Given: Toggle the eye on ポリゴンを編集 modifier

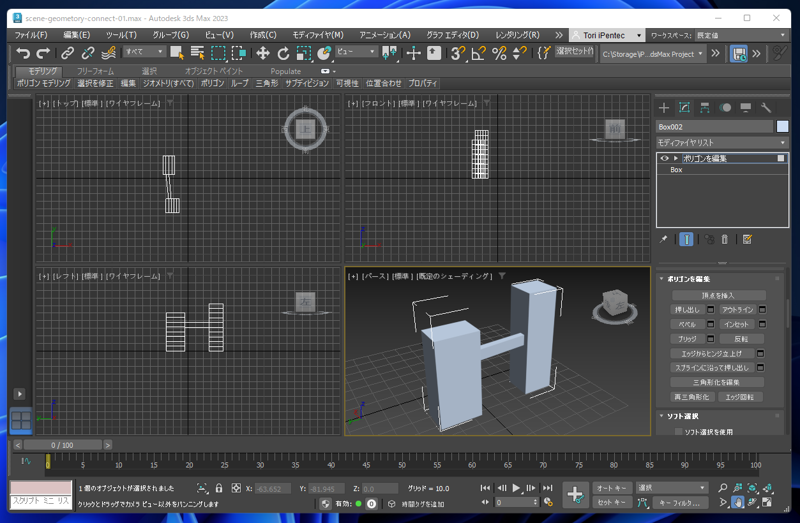Looking at the screenshot, I should click(x=664, y=158).
